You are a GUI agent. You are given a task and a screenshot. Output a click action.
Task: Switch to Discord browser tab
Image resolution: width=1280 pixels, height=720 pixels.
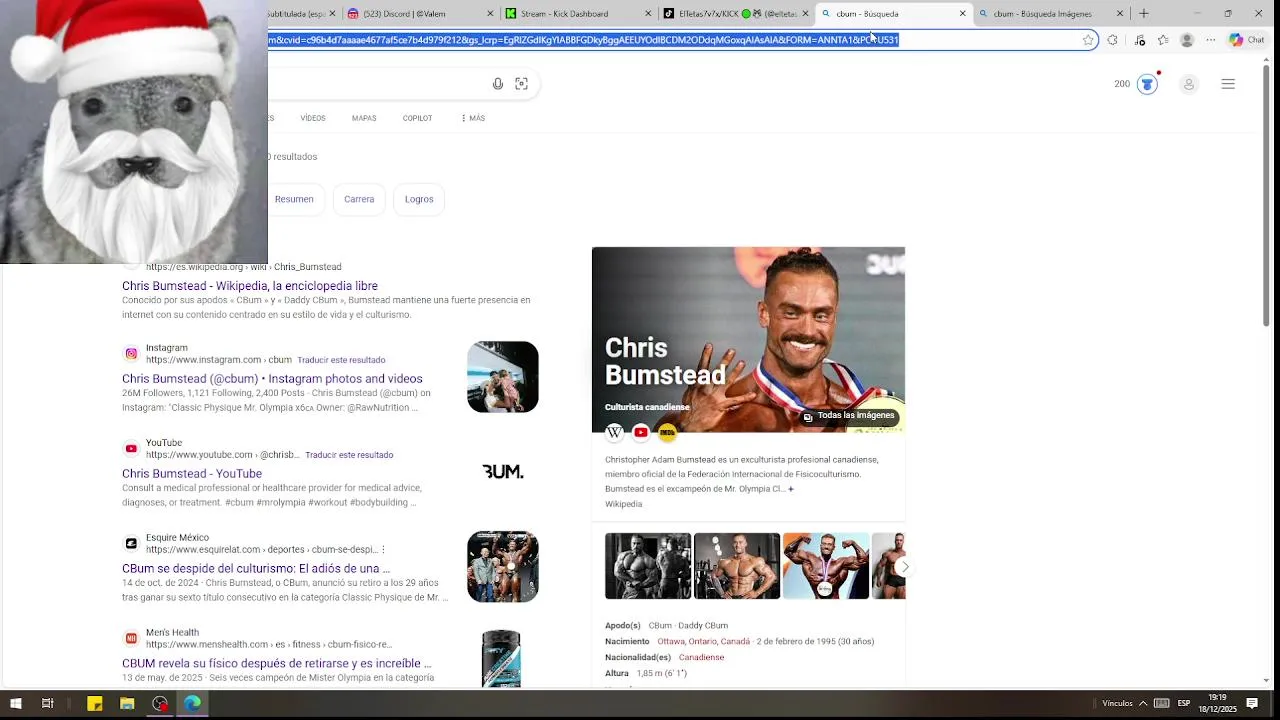click(420, 14)
